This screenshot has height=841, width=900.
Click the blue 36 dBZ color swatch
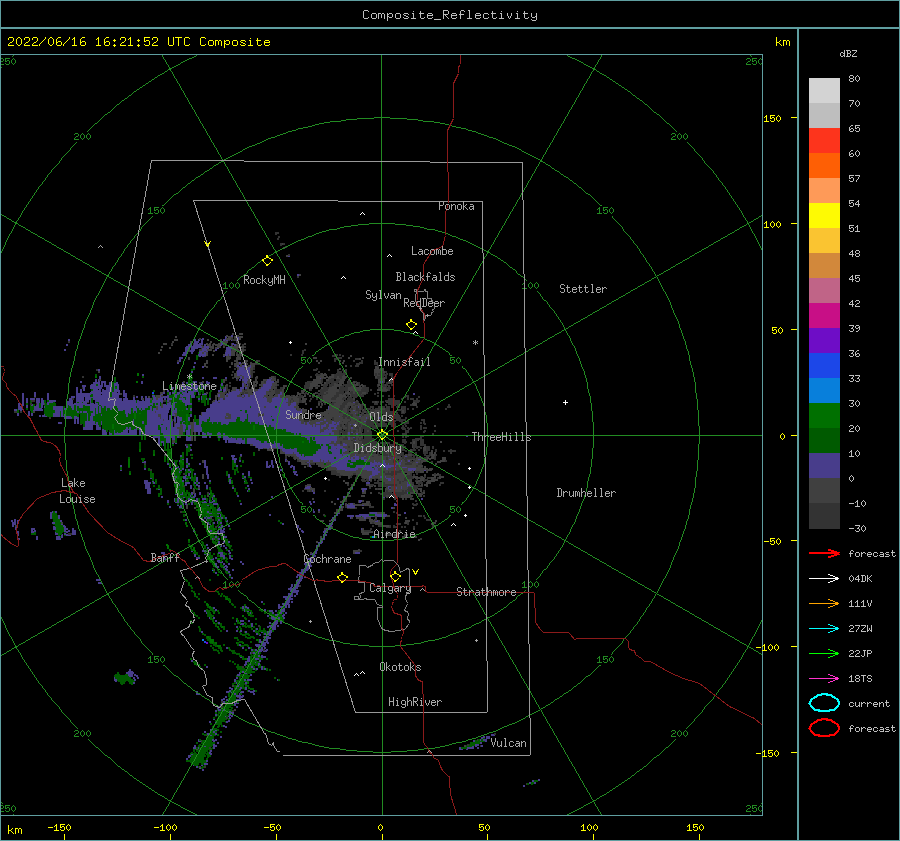point(824,365)
